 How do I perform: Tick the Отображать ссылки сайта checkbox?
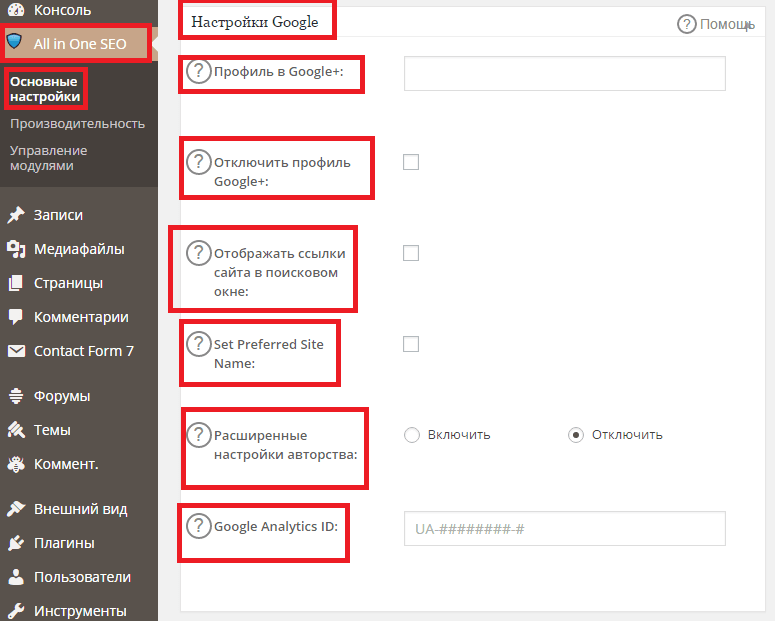pyautogui.click(x=411, y=253)
